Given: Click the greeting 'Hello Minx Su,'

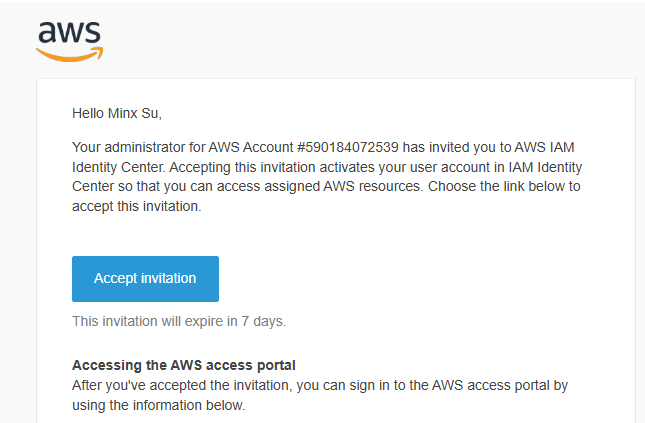Looking at the screenshot, I should coord(117,114).
